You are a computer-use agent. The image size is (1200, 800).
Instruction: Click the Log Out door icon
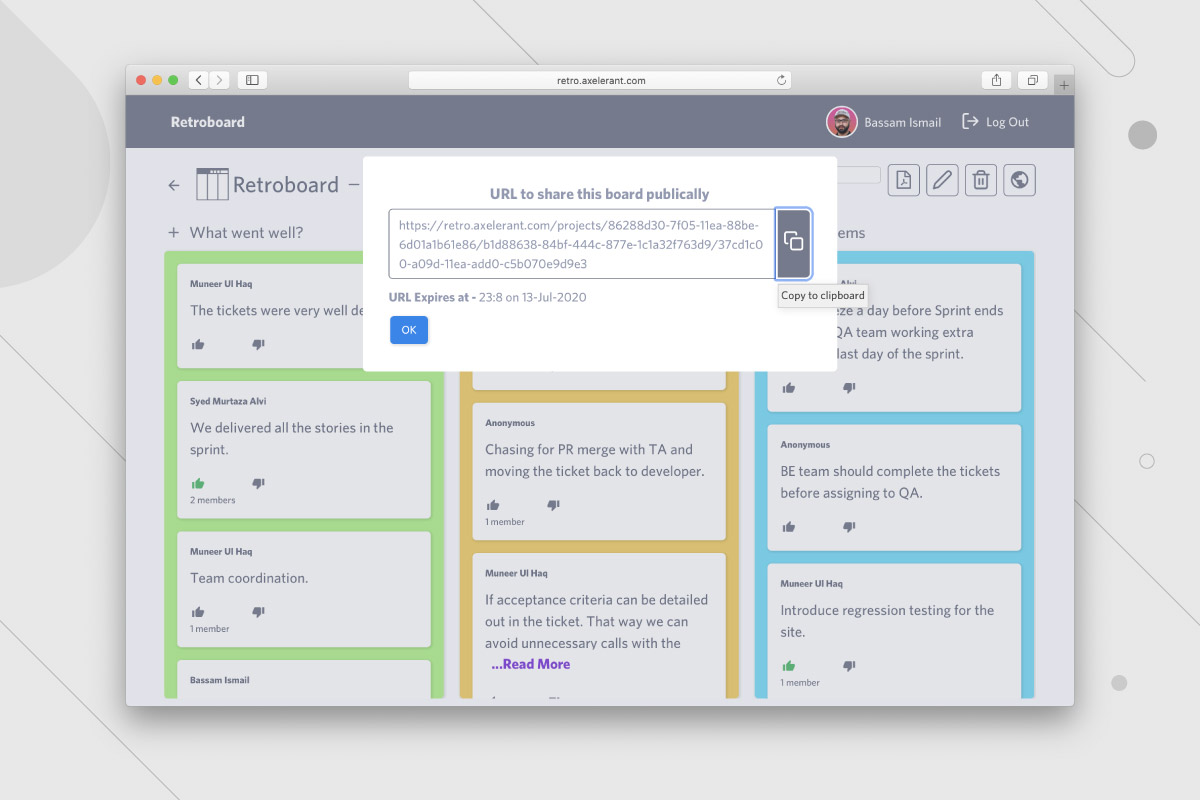pos(968,121)
